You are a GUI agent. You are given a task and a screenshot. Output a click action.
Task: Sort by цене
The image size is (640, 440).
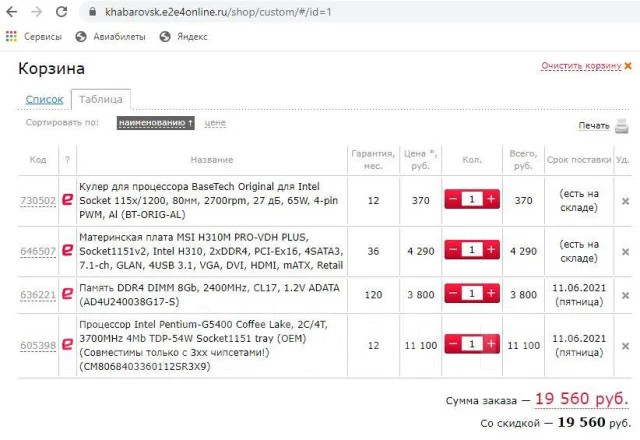click(215, 123)
